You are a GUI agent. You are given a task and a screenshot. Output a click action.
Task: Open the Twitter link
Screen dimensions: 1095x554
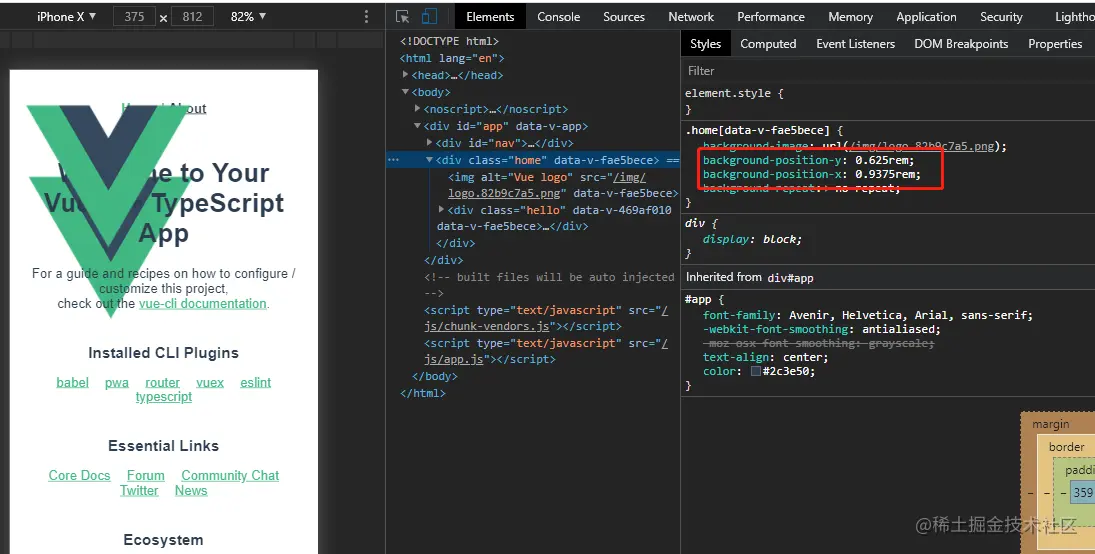pyautogui.click(x=139, y=490)
